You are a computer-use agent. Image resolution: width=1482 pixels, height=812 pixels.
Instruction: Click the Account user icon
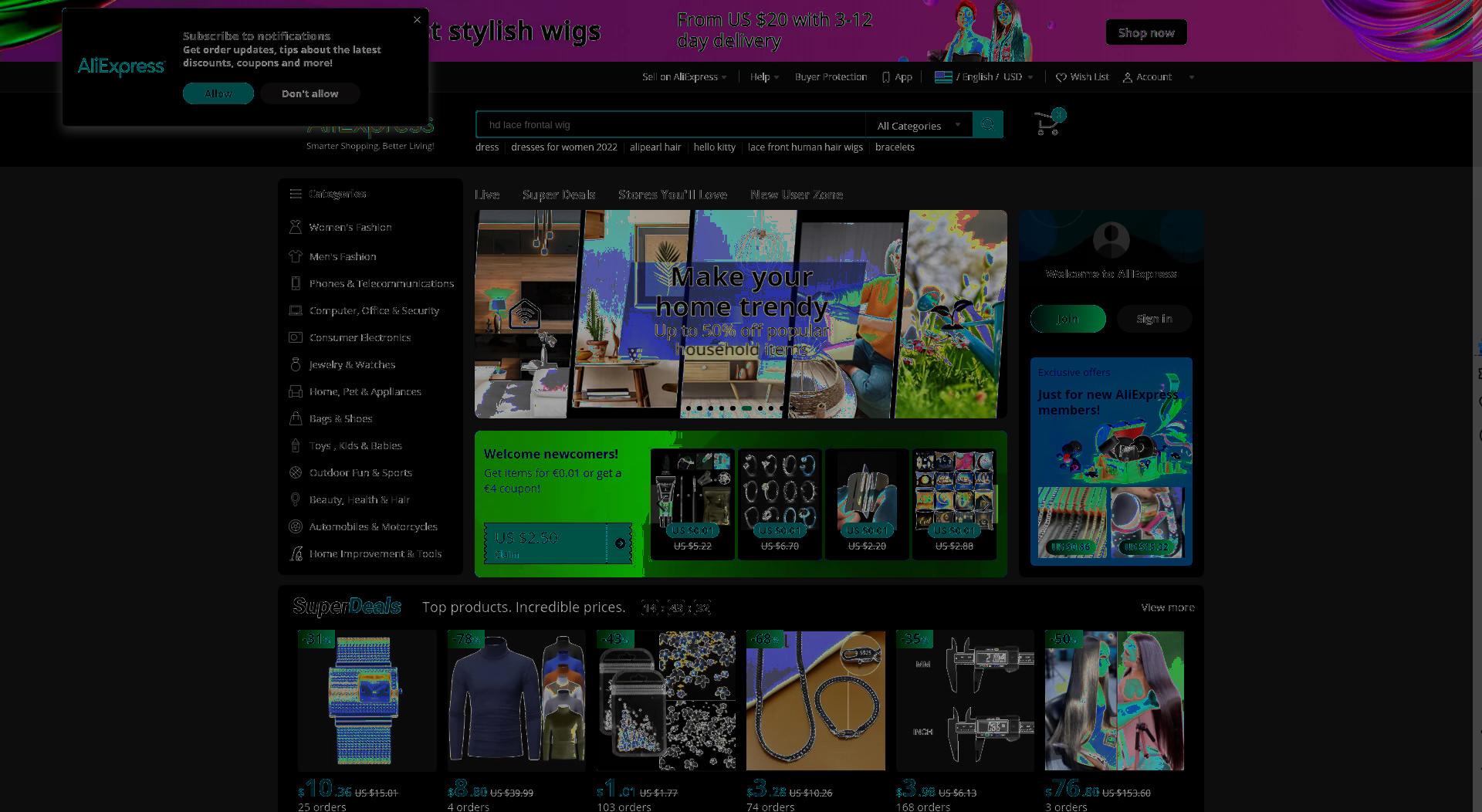1127,77
